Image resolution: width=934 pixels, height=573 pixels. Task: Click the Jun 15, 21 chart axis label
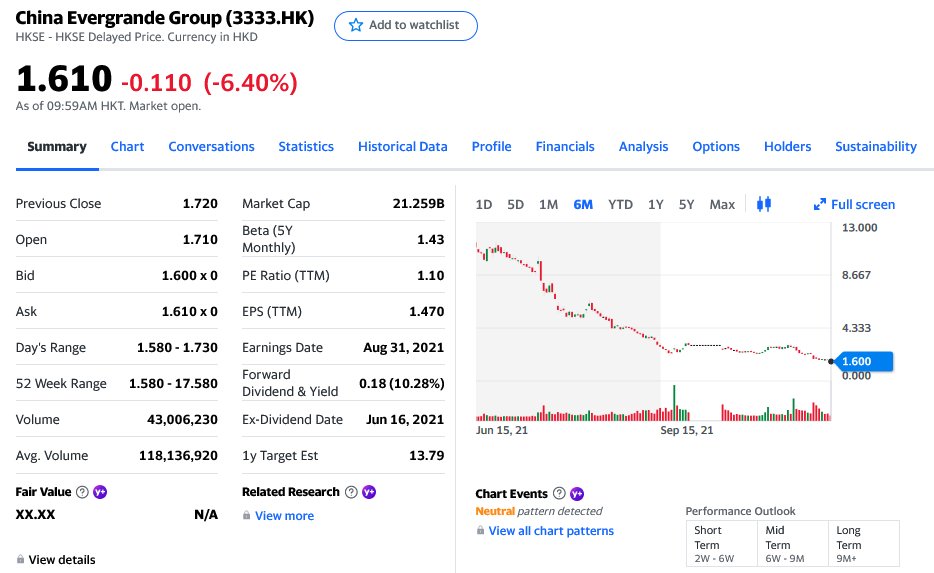502,430
